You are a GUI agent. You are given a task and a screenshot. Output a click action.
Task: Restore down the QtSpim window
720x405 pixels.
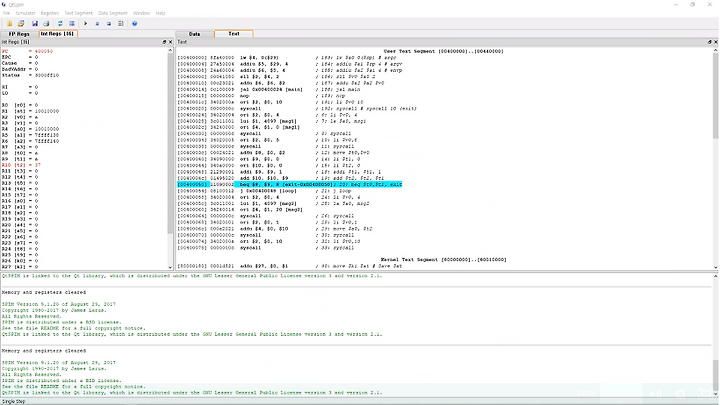692,5
